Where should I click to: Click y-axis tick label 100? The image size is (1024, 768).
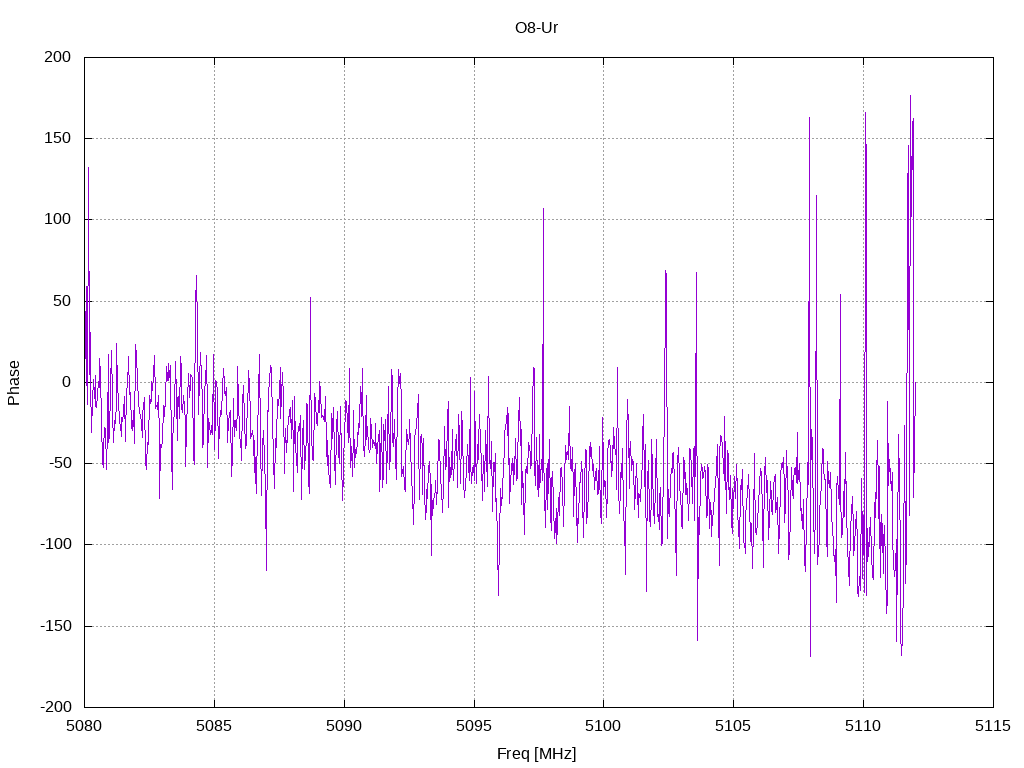(57, 219)
